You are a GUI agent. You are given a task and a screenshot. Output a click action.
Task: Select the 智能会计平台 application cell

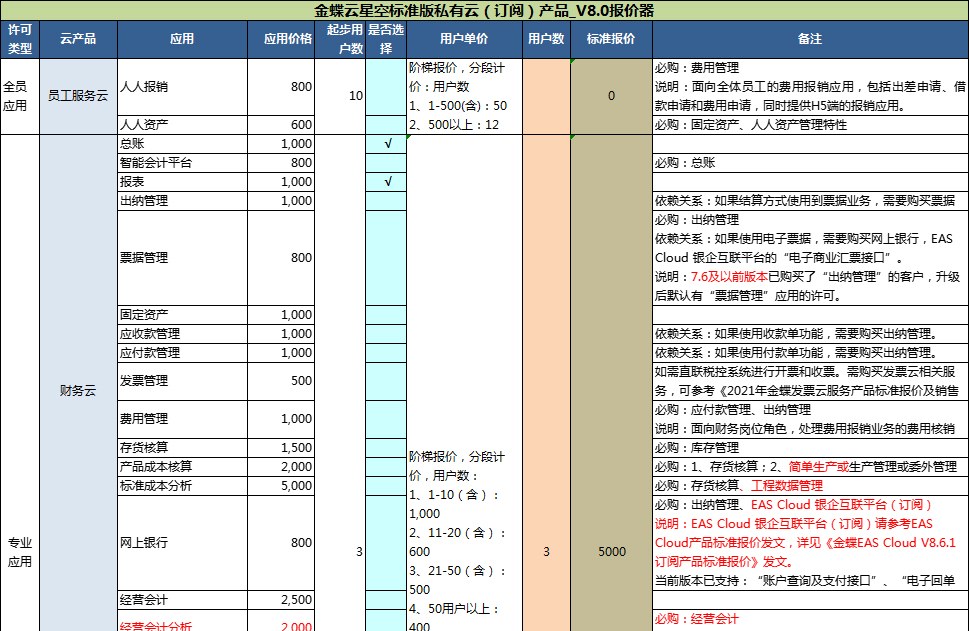point(182,163)
